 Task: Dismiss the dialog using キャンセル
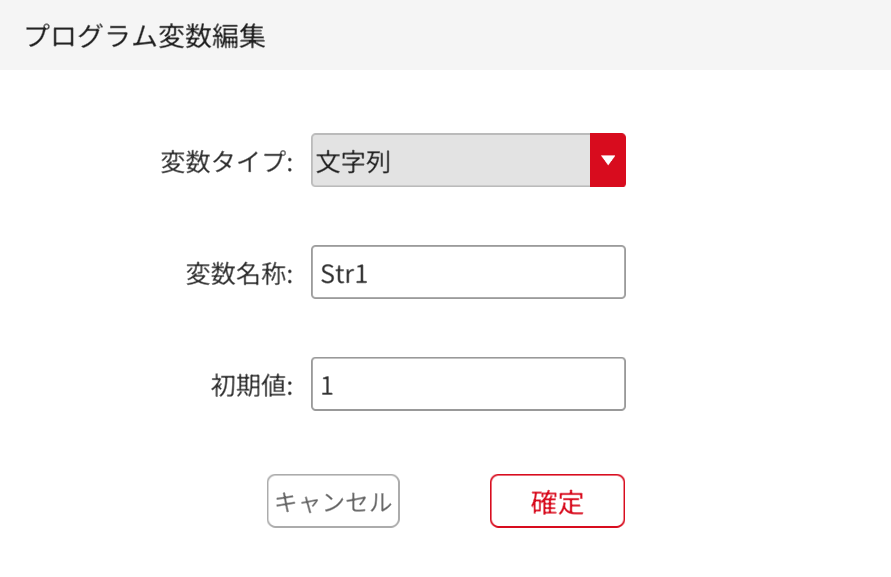click(333, 501)
